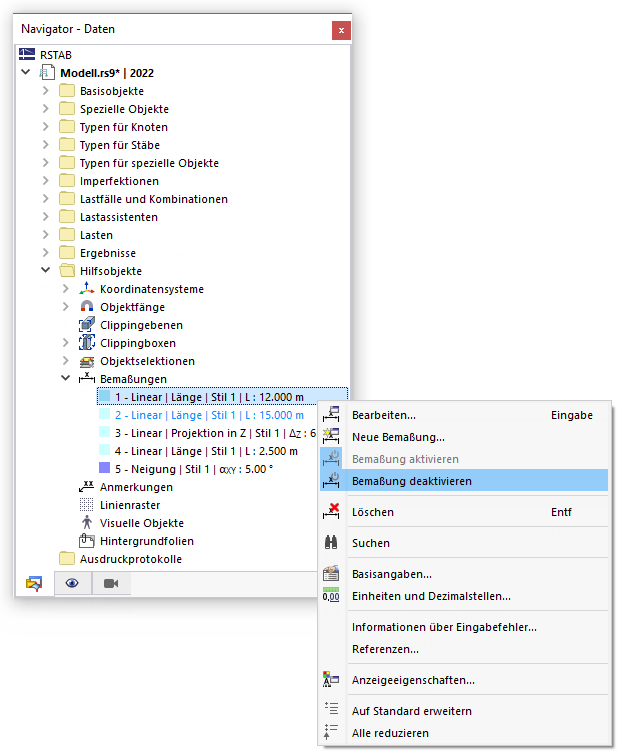Expand the Spezielle Objekte folder
The width and height of the screenshot is (617, 751).
coord(46,109)
